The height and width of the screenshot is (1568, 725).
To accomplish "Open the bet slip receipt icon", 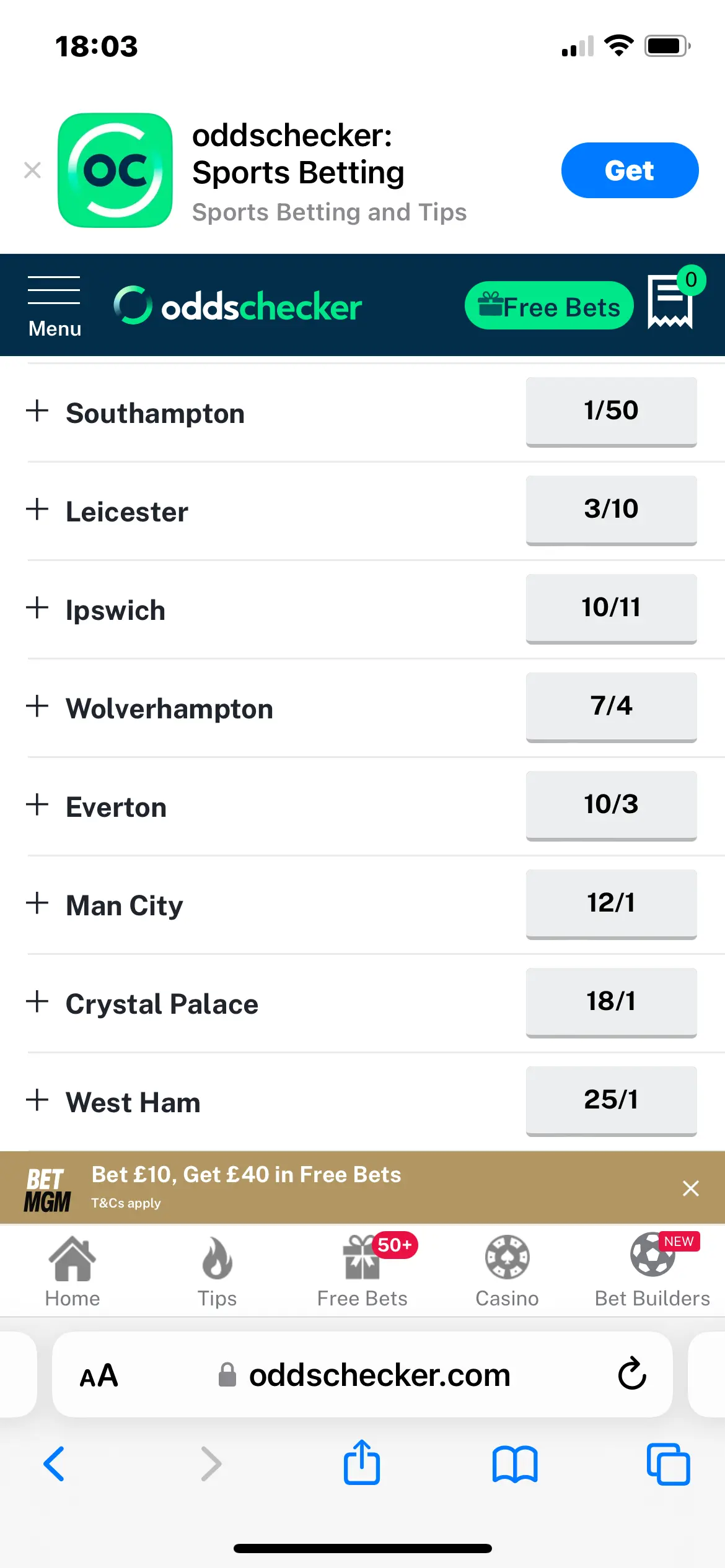I will (x=670, y=302).
